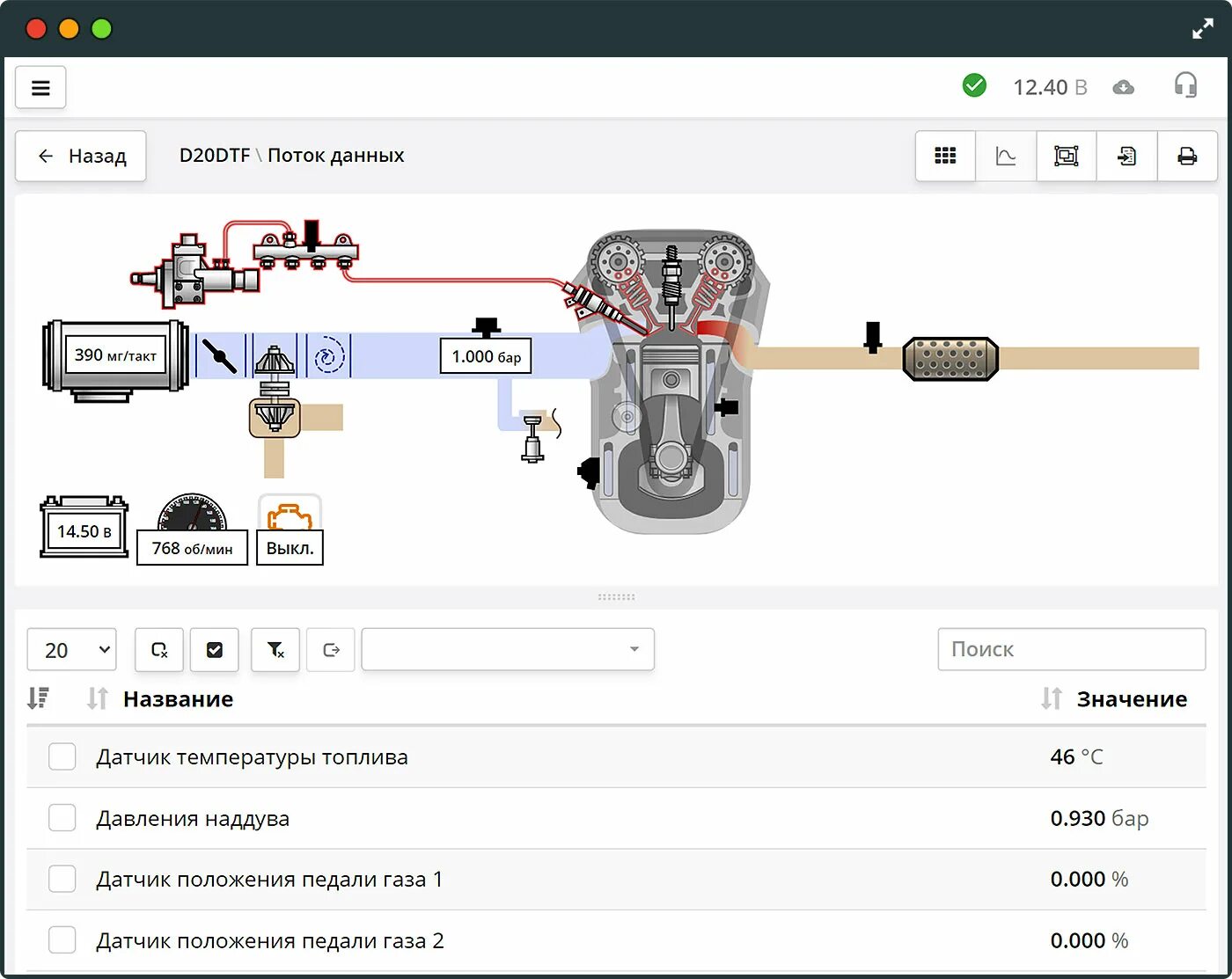Viewport: 1232px width, 979px height.
Task: Click the fuel rail icon
Action: (306, 250)
